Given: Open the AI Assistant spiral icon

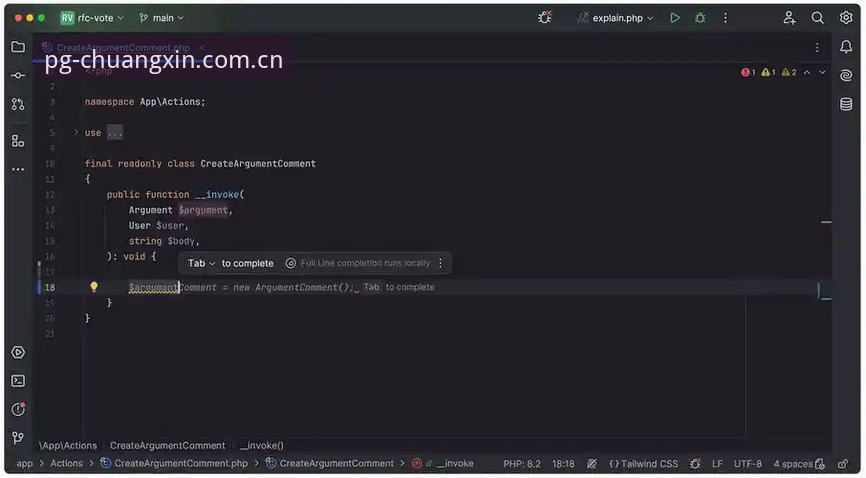Looking at the screenshot, I should tap(846, 75).
